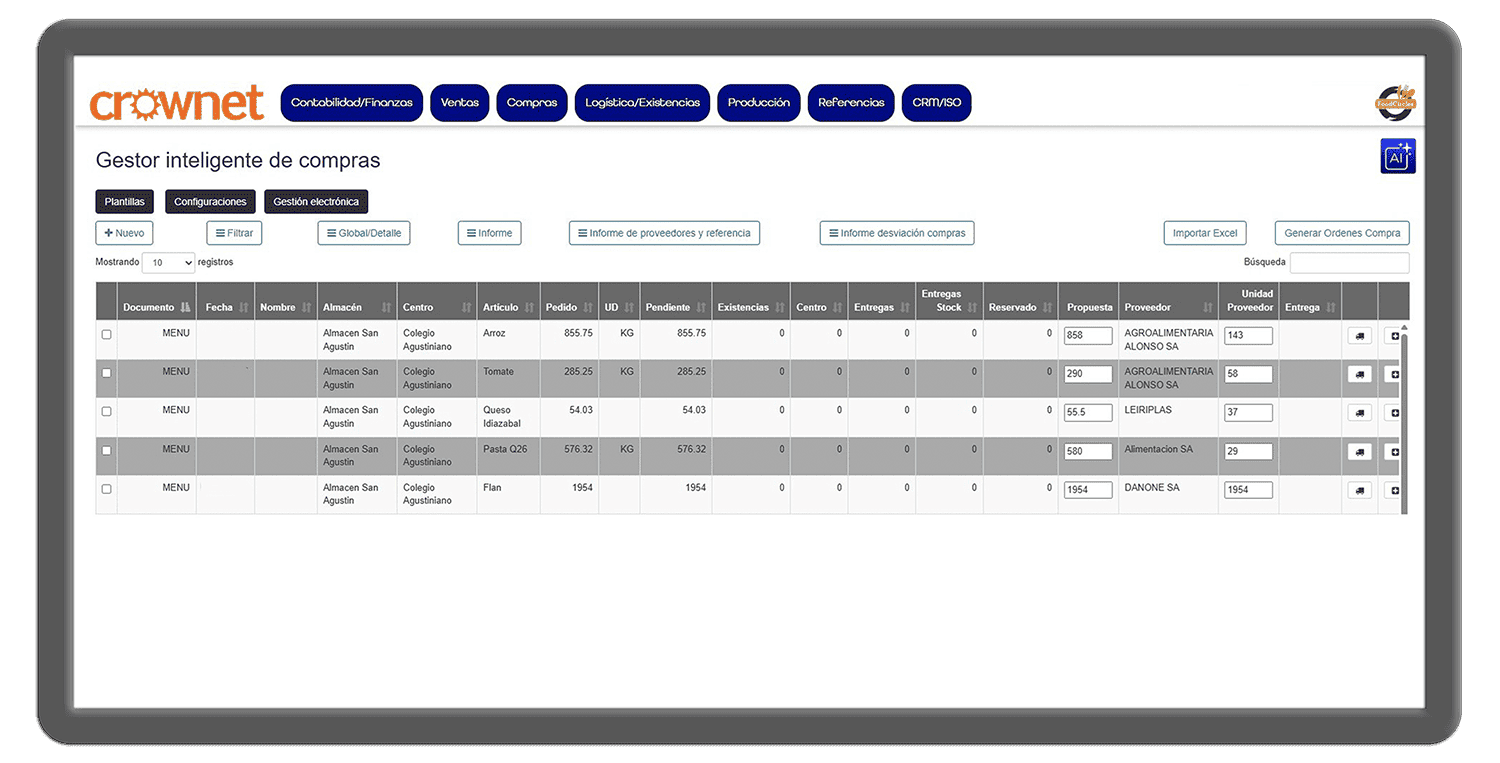The height and width of the screenshot is (763, 1500).
Task: Sort by the Proveedor column arrows
Action: point(1206,308)
